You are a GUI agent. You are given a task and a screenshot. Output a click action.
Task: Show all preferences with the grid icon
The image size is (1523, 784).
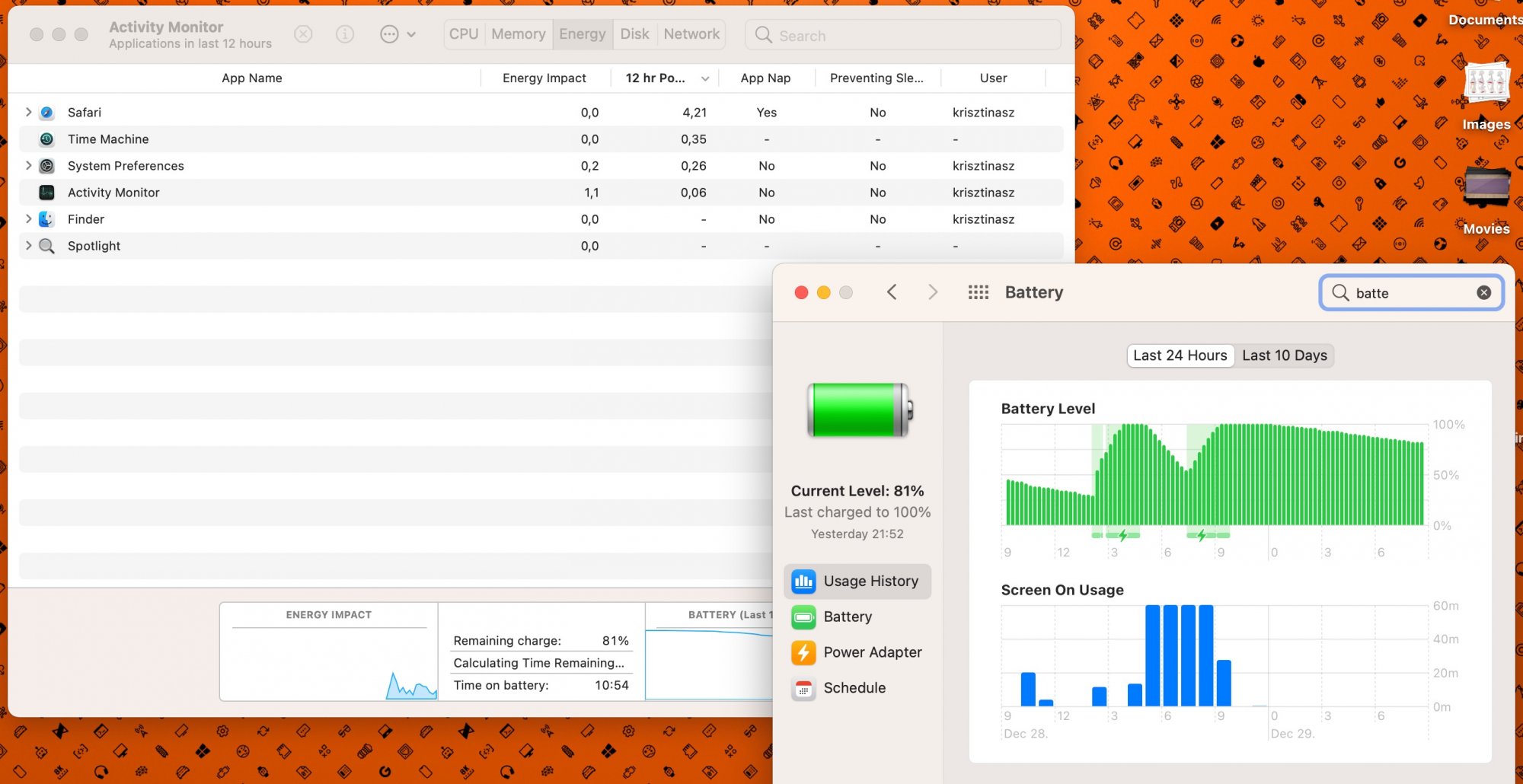tap(979, 292)
